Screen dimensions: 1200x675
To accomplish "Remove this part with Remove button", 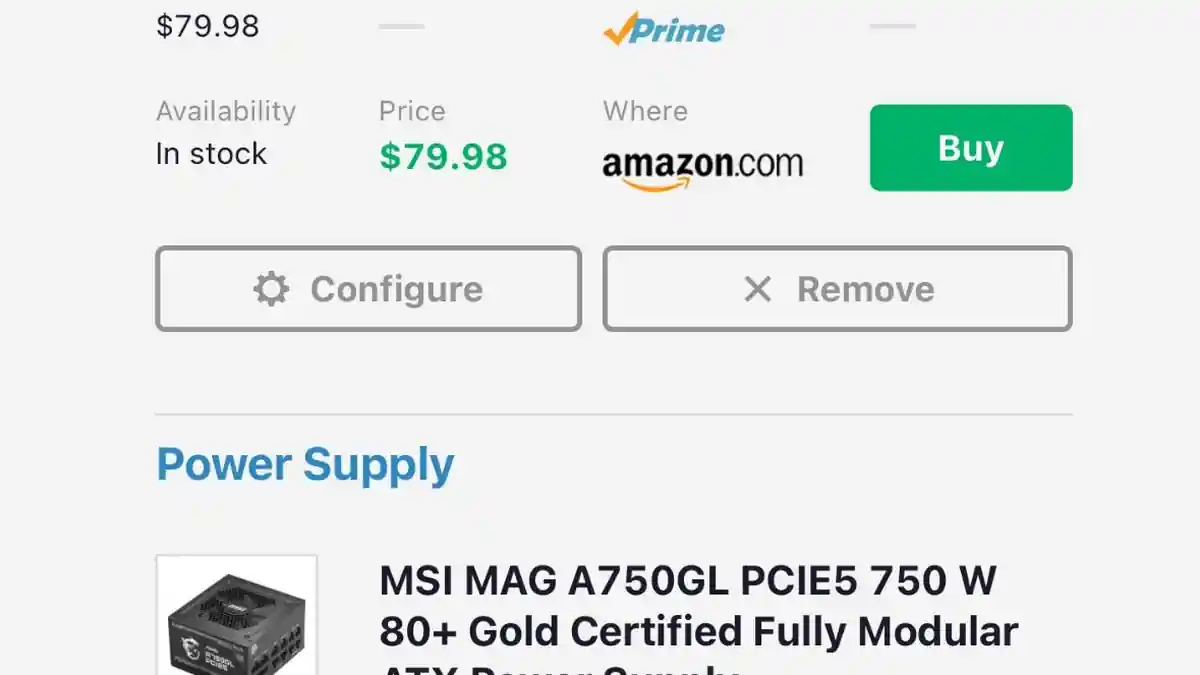I will click(x=838, y=289).
